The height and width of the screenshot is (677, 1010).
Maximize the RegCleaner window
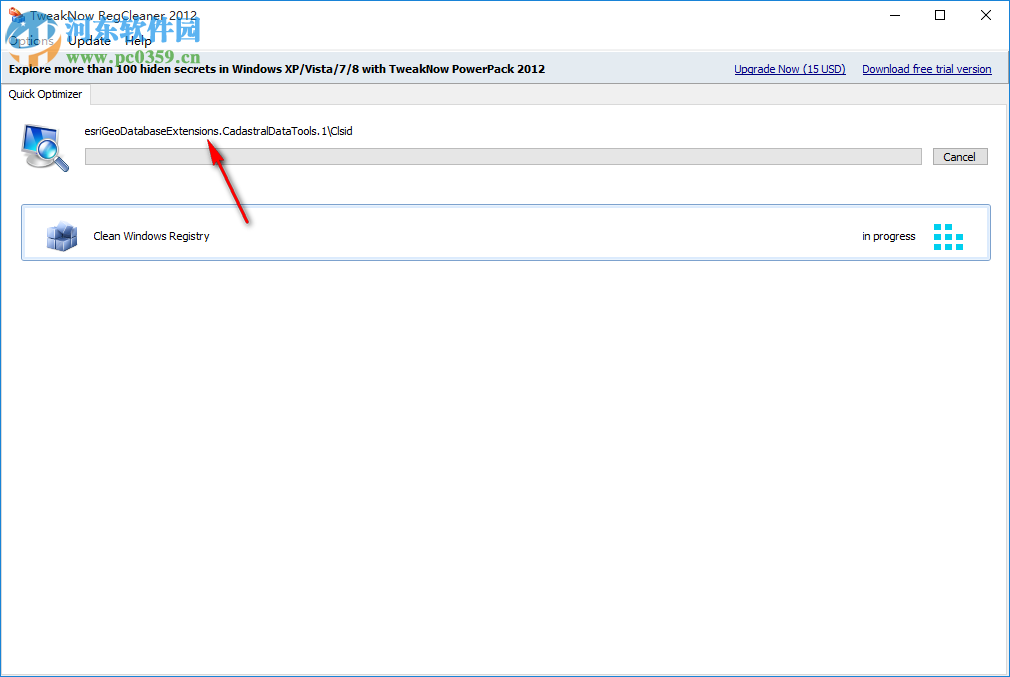pyautogui.click(x=940, y=15)
